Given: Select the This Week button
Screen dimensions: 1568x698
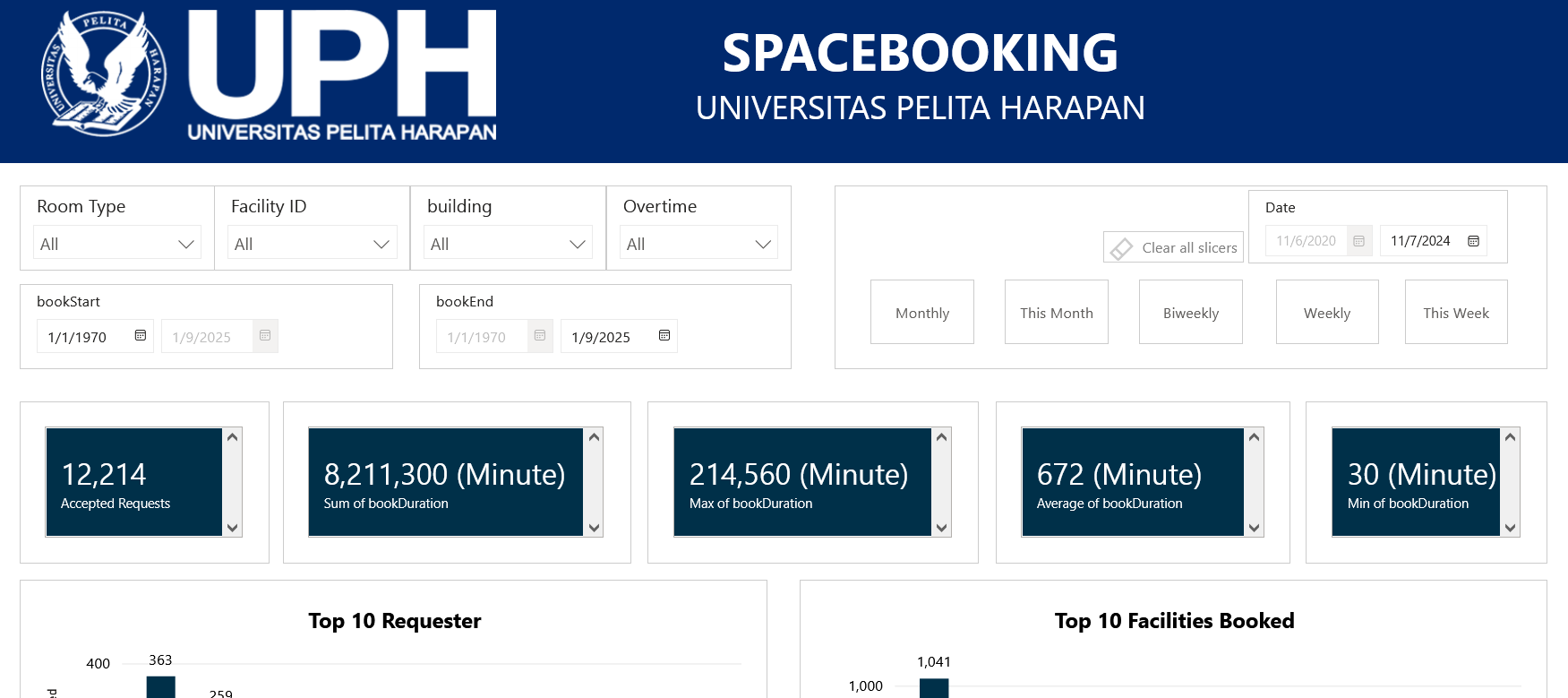Looking at the screenshot, I should click(1456, 312).
